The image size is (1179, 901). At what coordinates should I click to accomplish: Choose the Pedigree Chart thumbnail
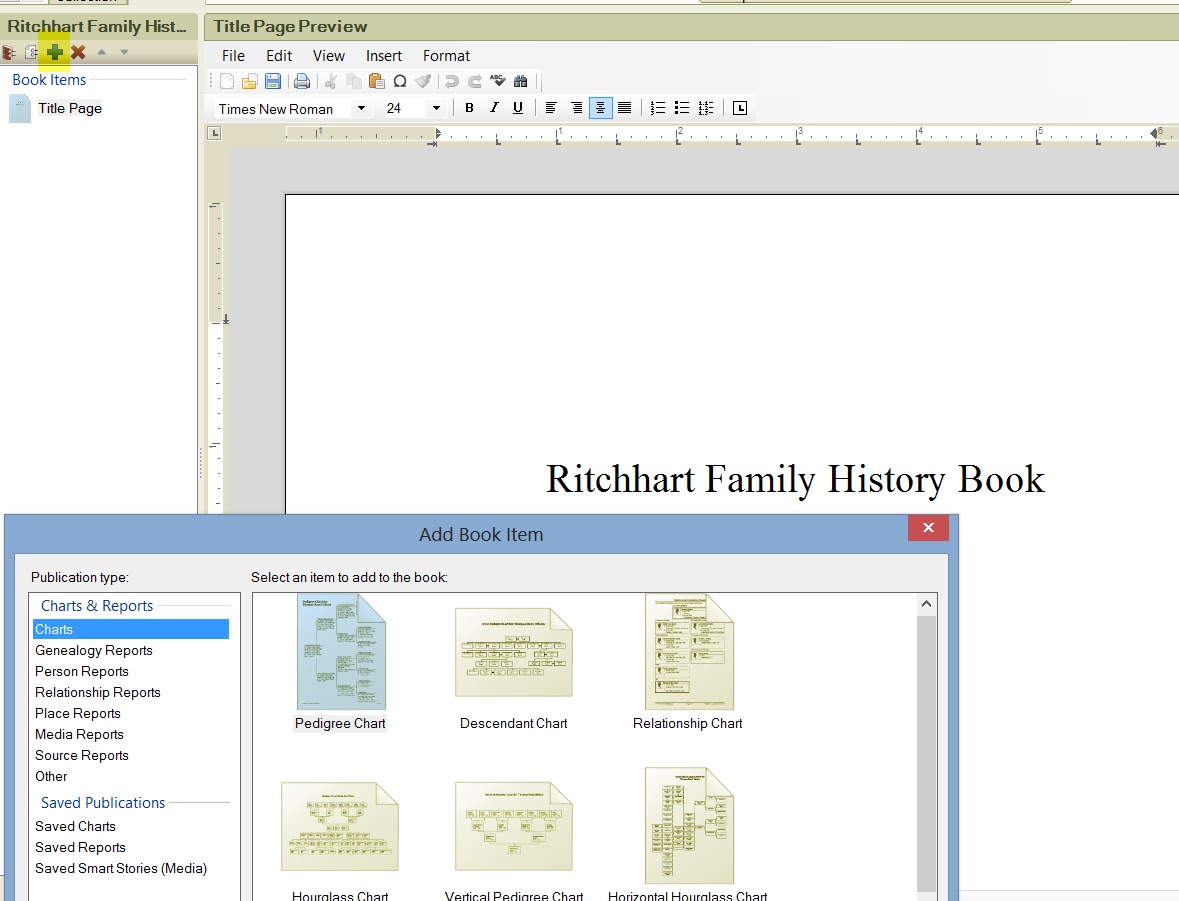point(341,652)
